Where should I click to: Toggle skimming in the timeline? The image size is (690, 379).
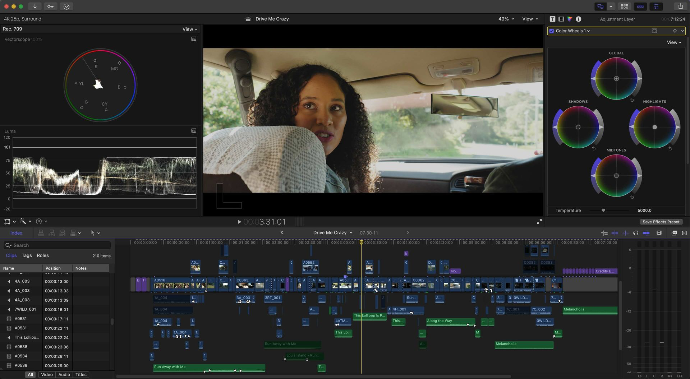pyautogui.click(x=615, y=233)
